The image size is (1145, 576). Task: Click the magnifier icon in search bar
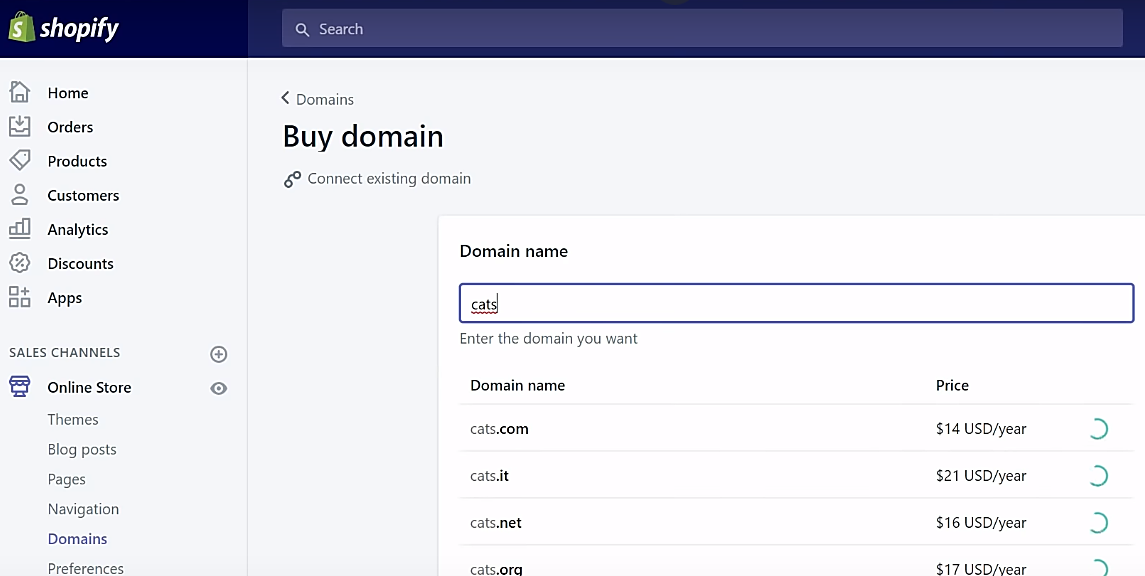click(x=302, y=29)
